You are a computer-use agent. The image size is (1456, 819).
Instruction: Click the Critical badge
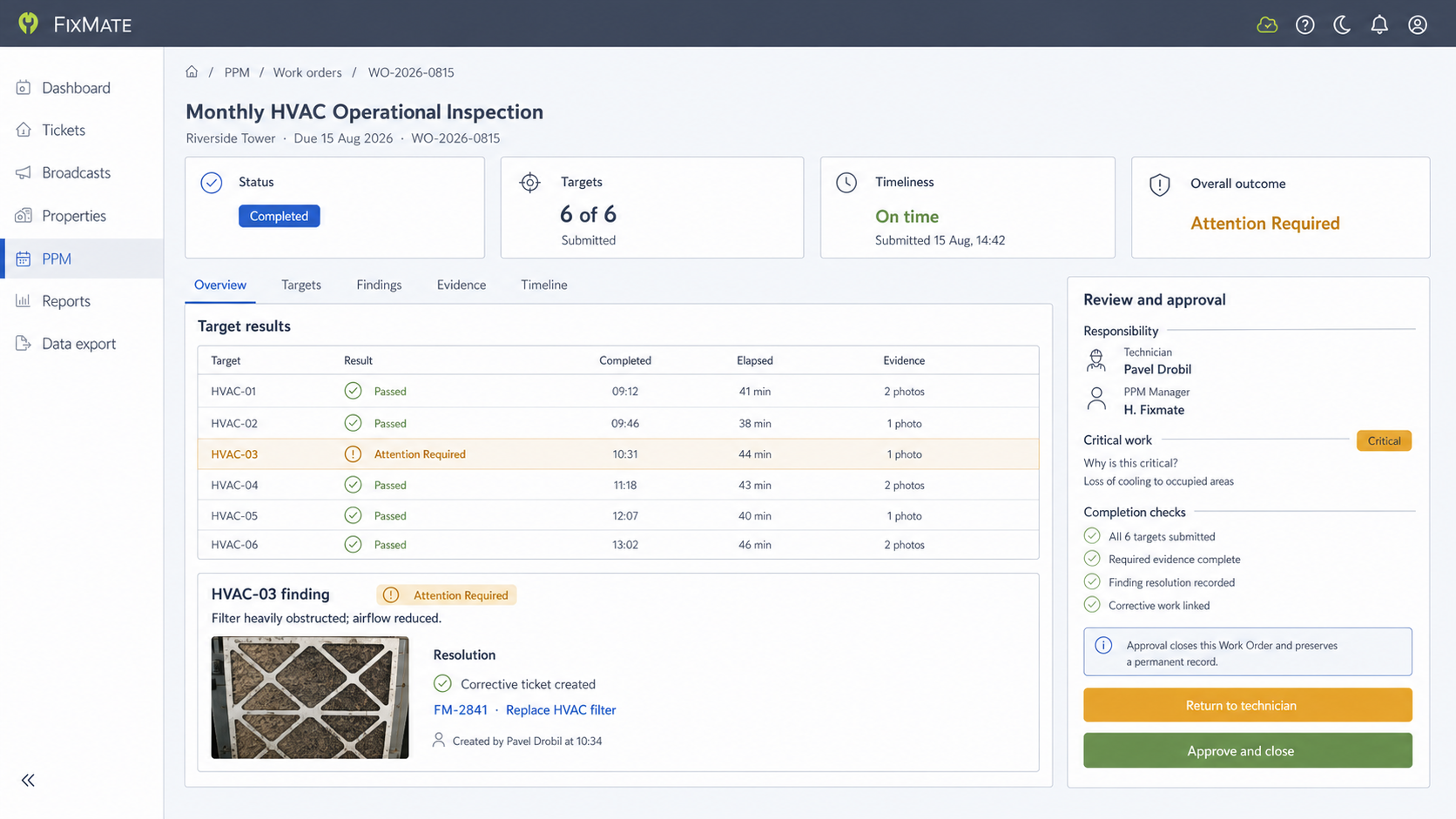1384,440
